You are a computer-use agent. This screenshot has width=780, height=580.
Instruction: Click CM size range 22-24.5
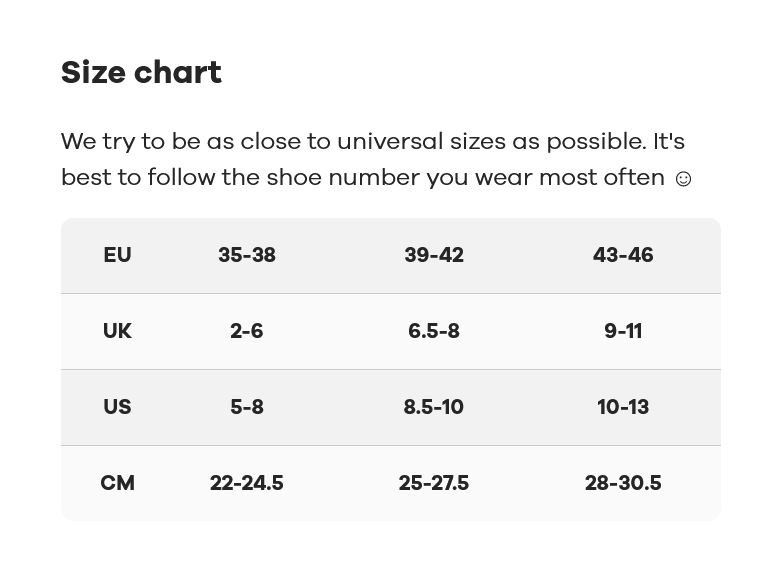pos(247,483)
